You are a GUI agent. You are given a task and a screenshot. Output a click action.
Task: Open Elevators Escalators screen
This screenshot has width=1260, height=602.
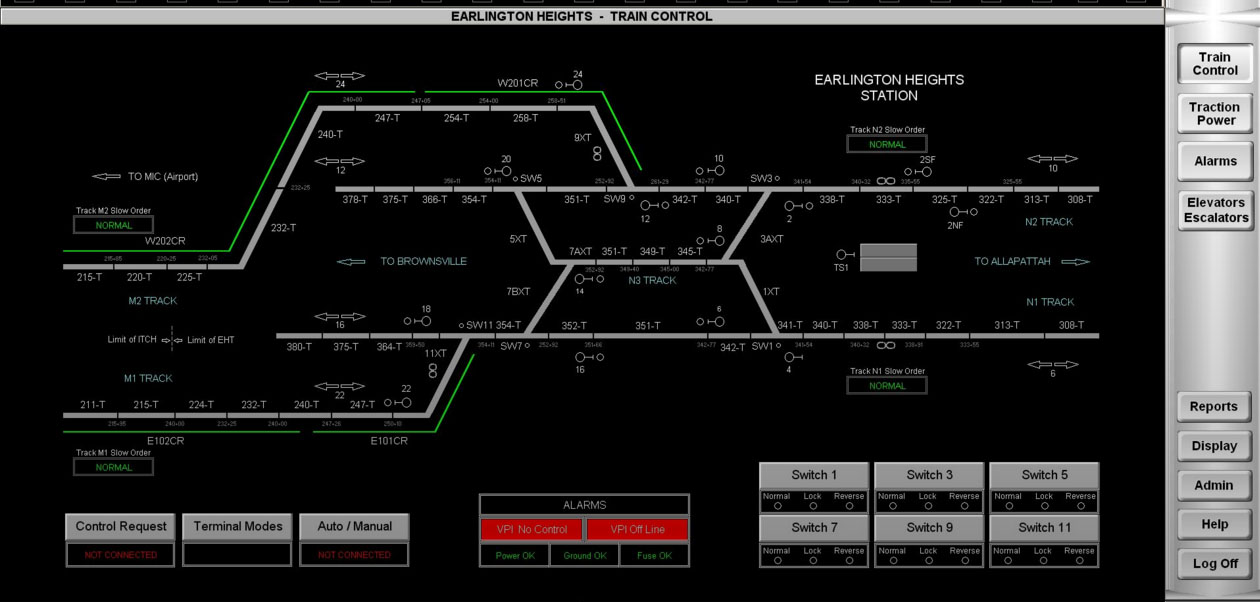pos(1214,210)
